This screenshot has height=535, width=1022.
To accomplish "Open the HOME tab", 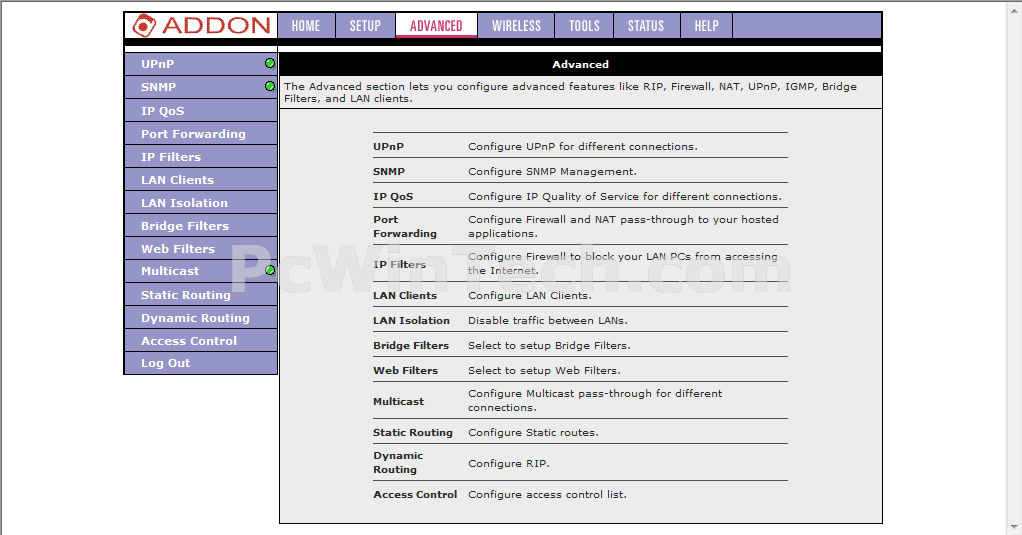I will tap(306, 25).
